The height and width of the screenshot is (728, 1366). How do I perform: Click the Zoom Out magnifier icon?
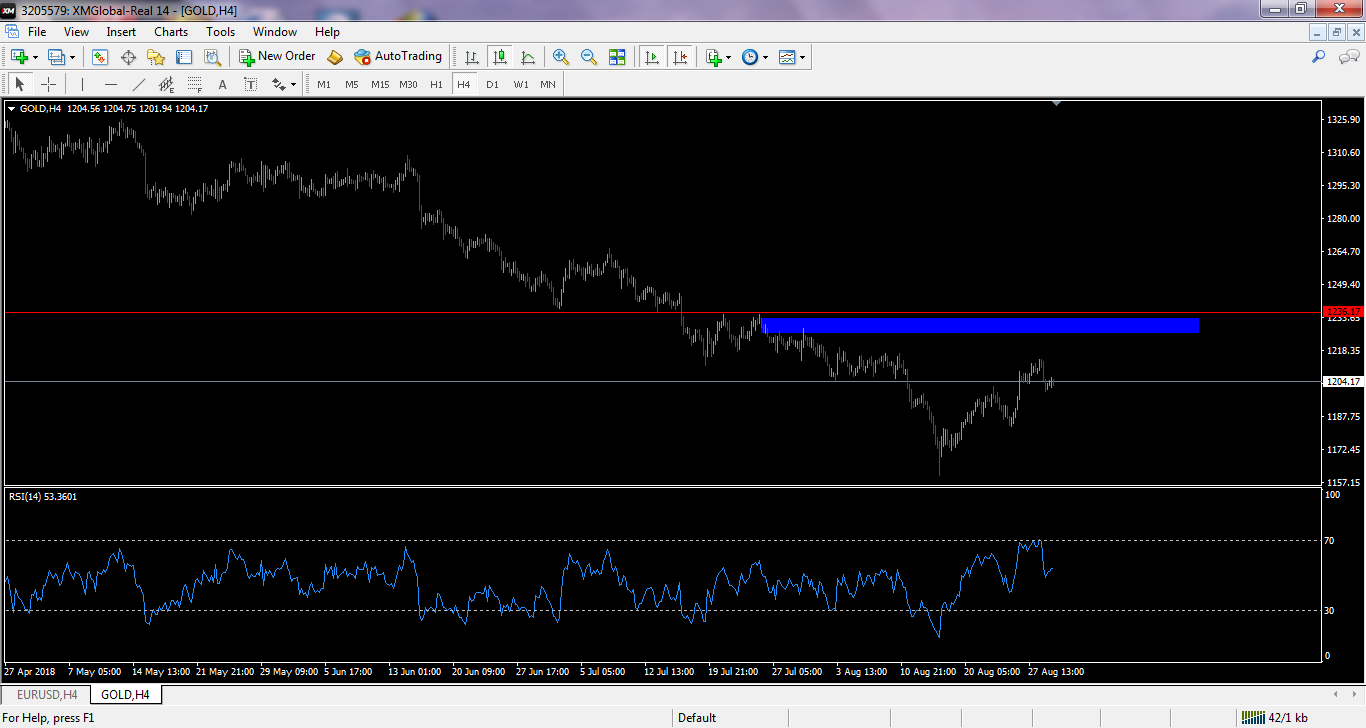pyautogui.click(x=589, y=57)
